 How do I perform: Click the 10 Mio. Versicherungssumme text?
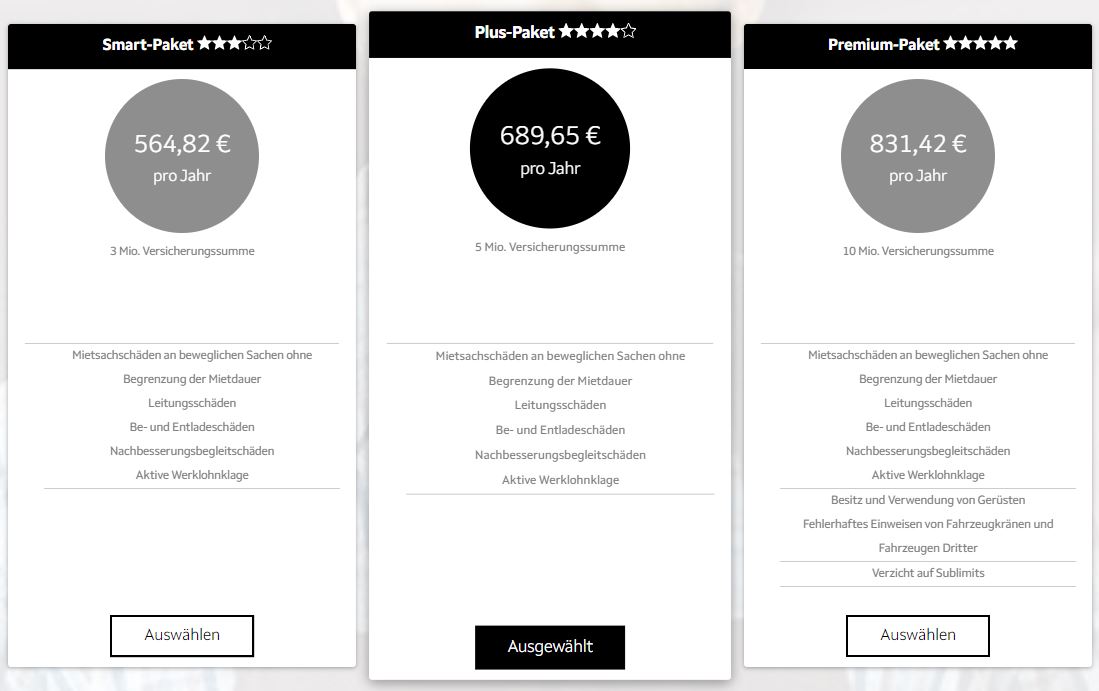918,251
